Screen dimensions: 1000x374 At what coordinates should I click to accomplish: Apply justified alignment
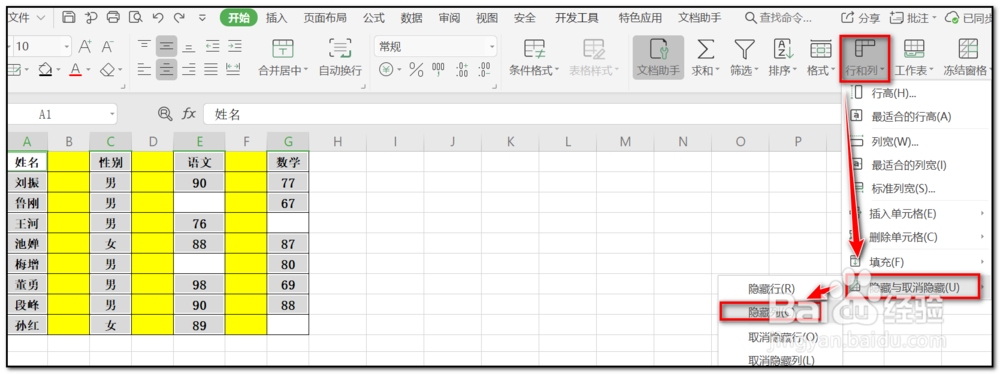tap(211, 70)
